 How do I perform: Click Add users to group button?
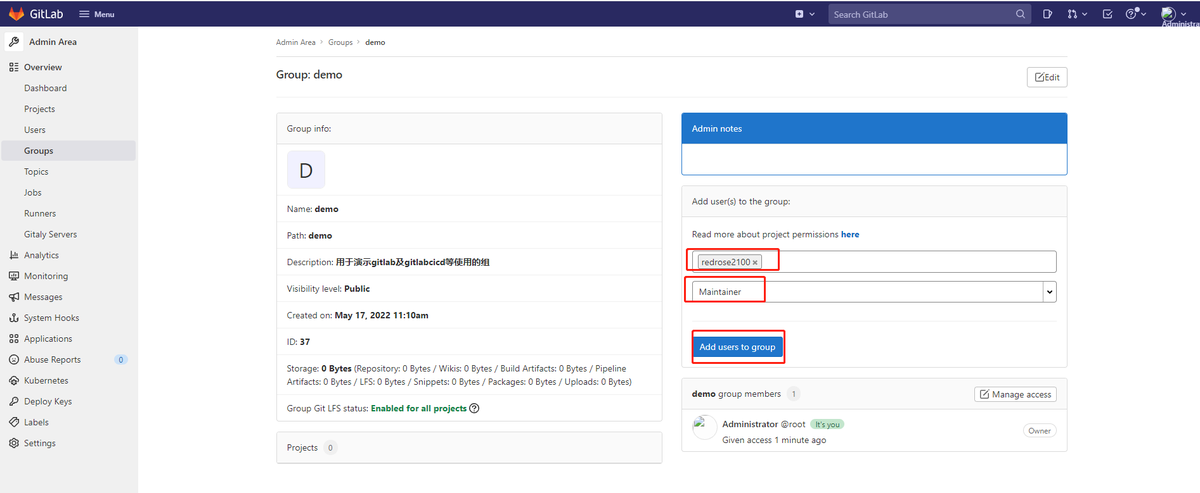coord(737,347)
